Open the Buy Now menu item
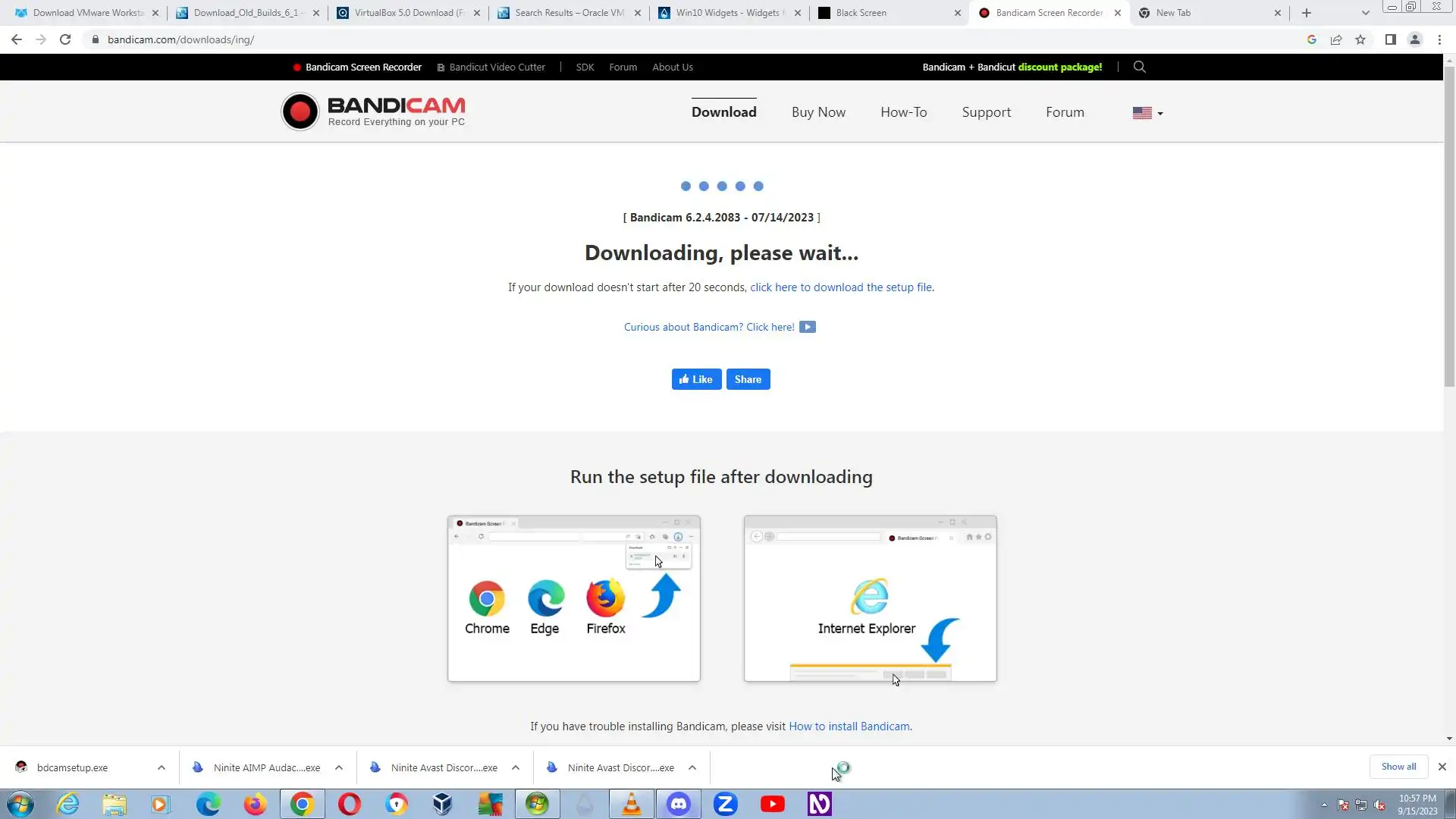This screenshot has height=819, width=1456. [818, 112]
